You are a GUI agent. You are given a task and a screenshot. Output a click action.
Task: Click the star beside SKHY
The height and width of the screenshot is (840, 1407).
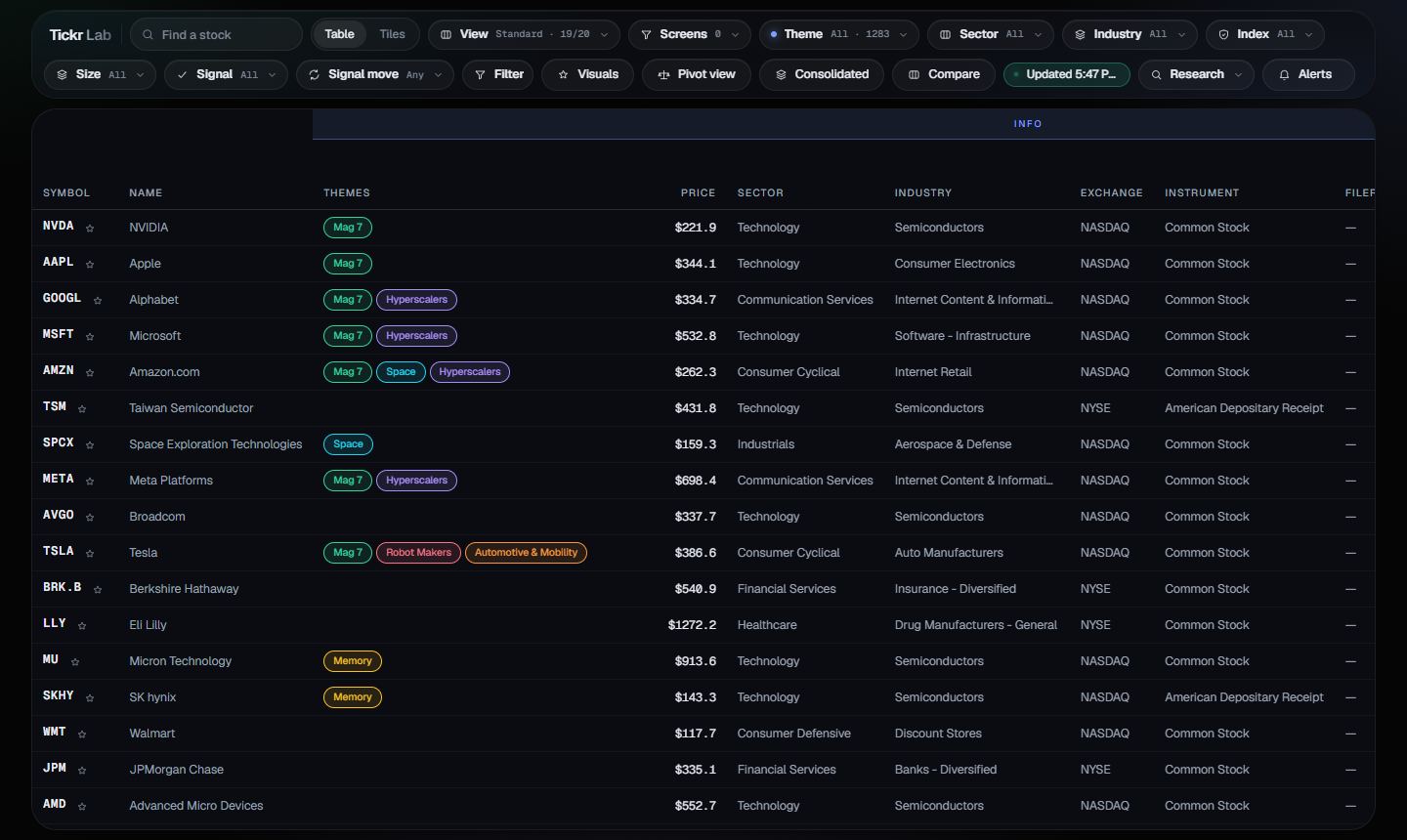90,698
